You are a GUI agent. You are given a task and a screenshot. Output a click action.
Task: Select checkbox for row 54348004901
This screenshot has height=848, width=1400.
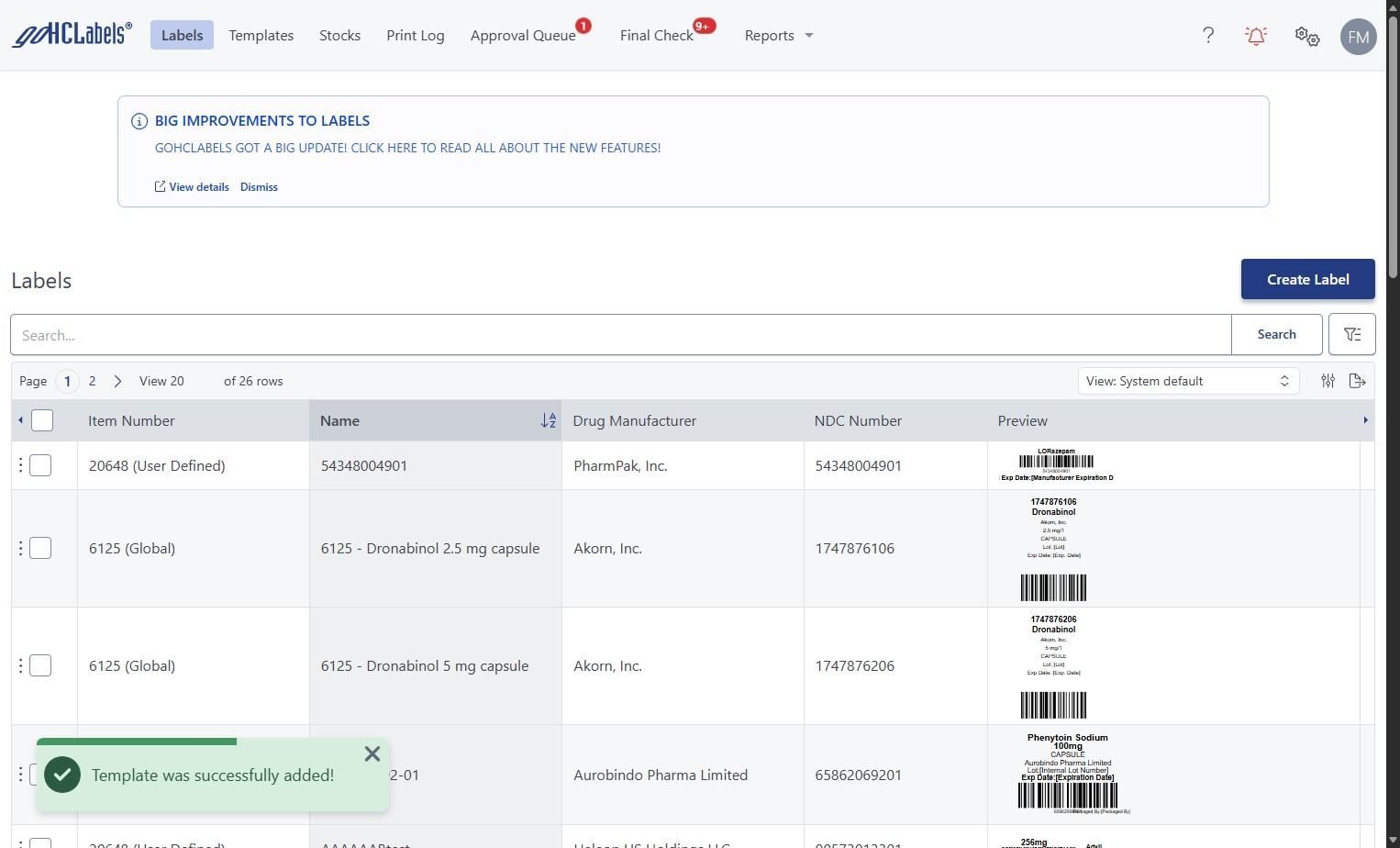tap(40, 465)
